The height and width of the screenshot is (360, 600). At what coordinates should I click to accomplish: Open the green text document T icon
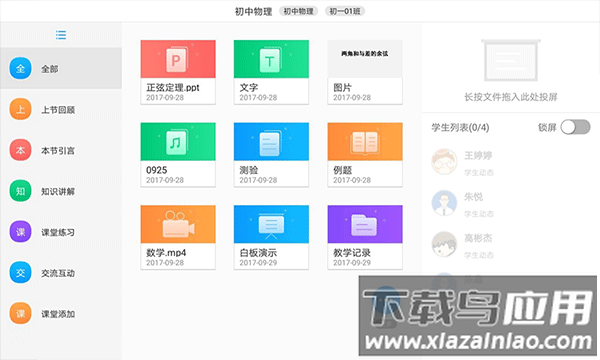coord(271,59)
